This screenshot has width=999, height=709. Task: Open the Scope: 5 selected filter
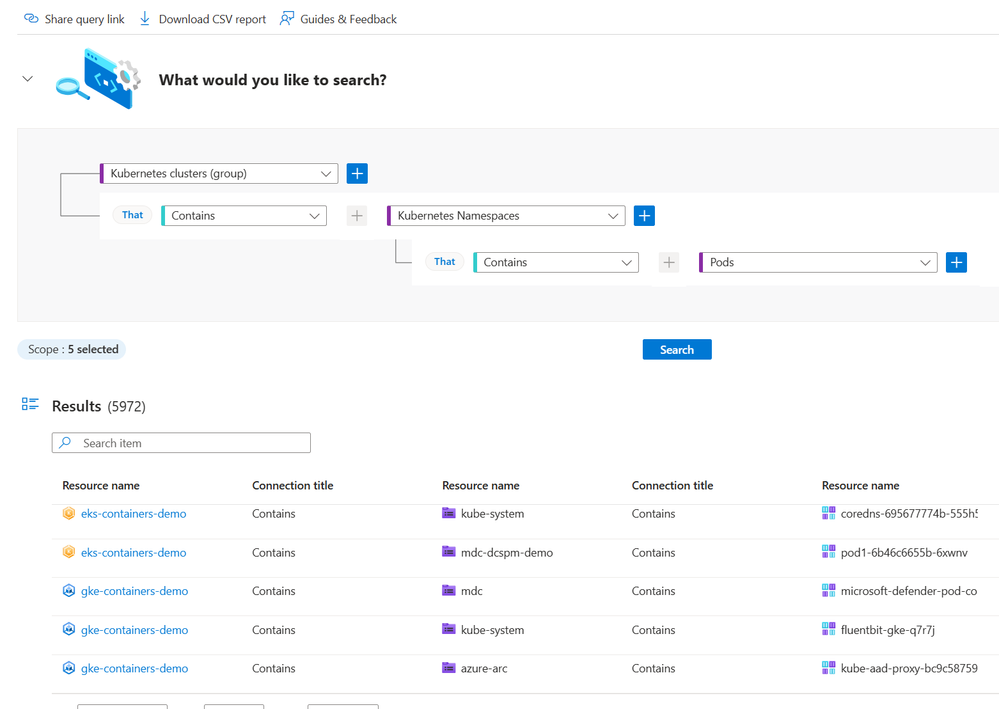72,349
